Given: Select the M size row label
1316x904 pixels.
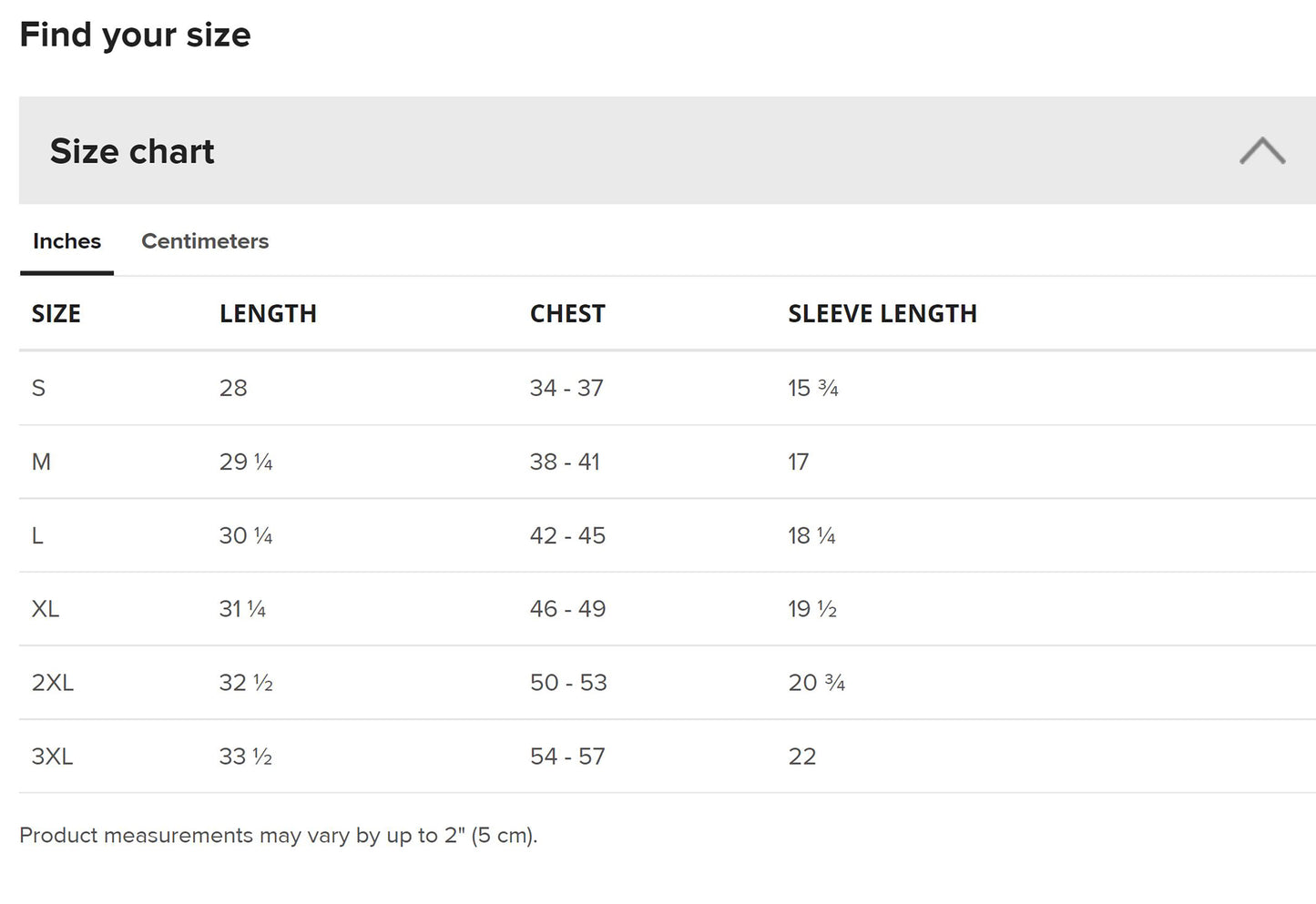Looking at the screenshot, I should (41, 462).
